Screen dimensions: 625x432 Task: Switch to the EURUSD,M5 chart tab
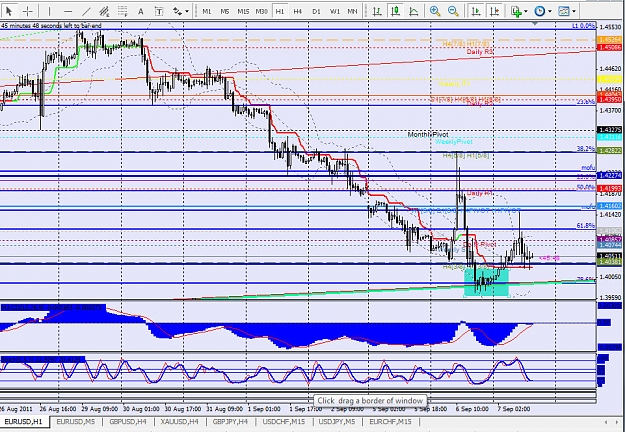point(75,422)
